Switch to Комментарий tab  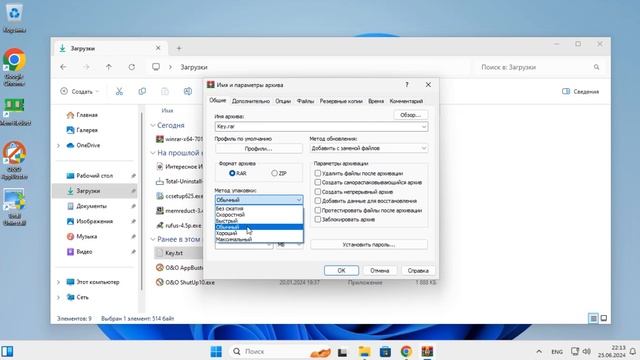(406, 101)
